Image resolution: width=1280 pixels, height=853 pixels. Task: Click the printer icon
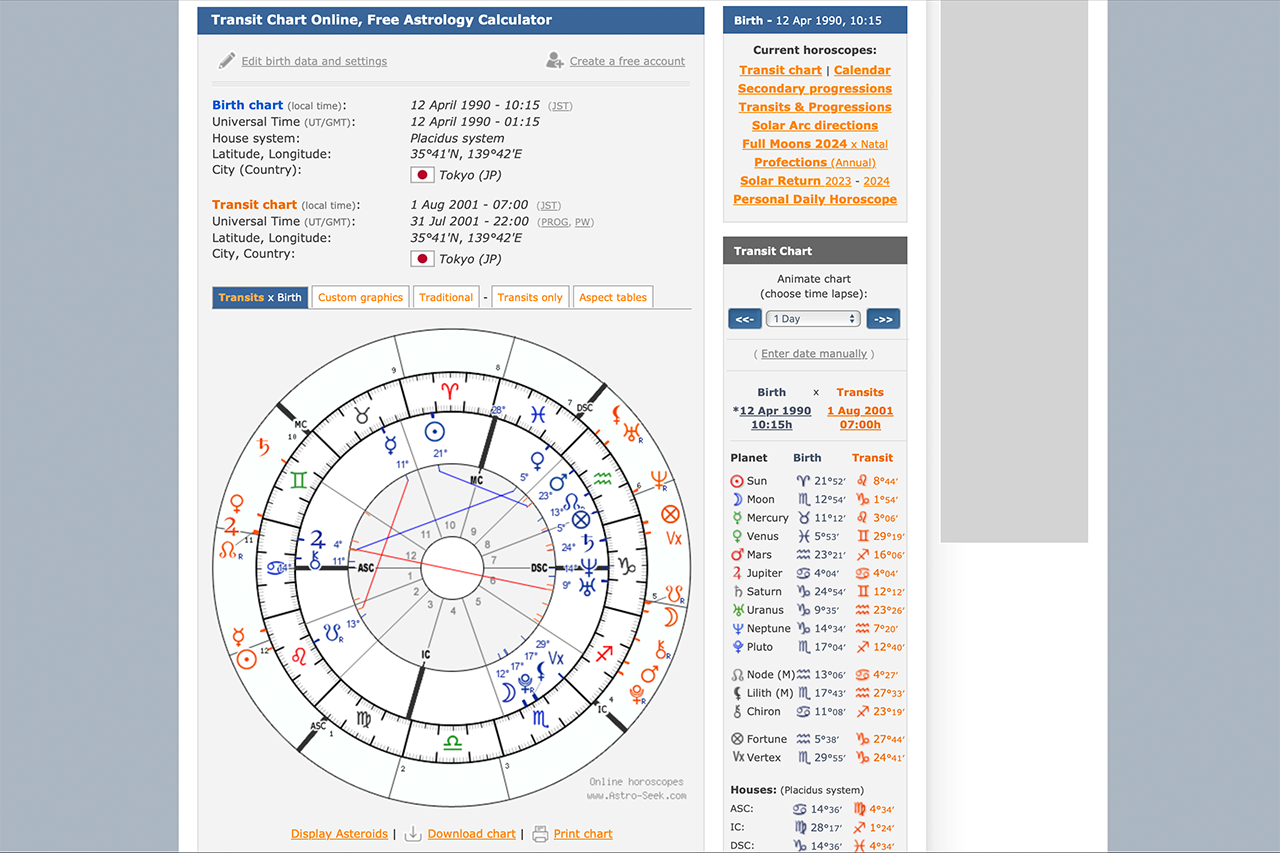tap(540, 833)
